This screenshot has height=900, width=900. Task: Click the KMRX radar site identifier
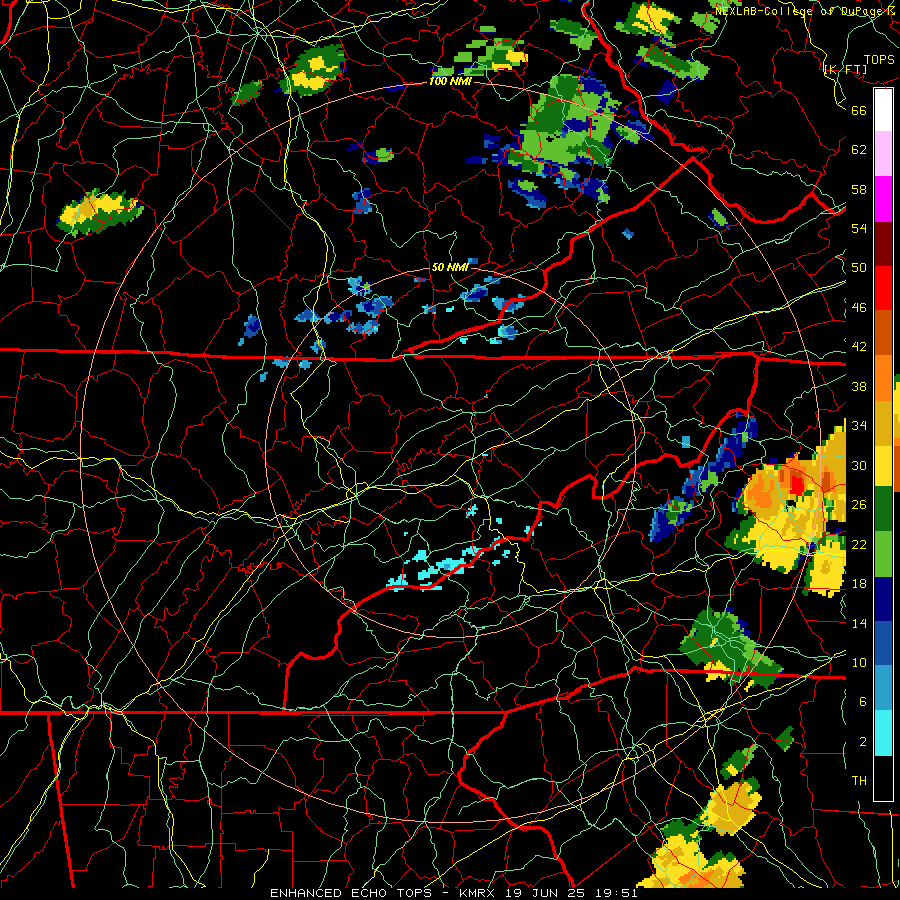click(479, 893)
